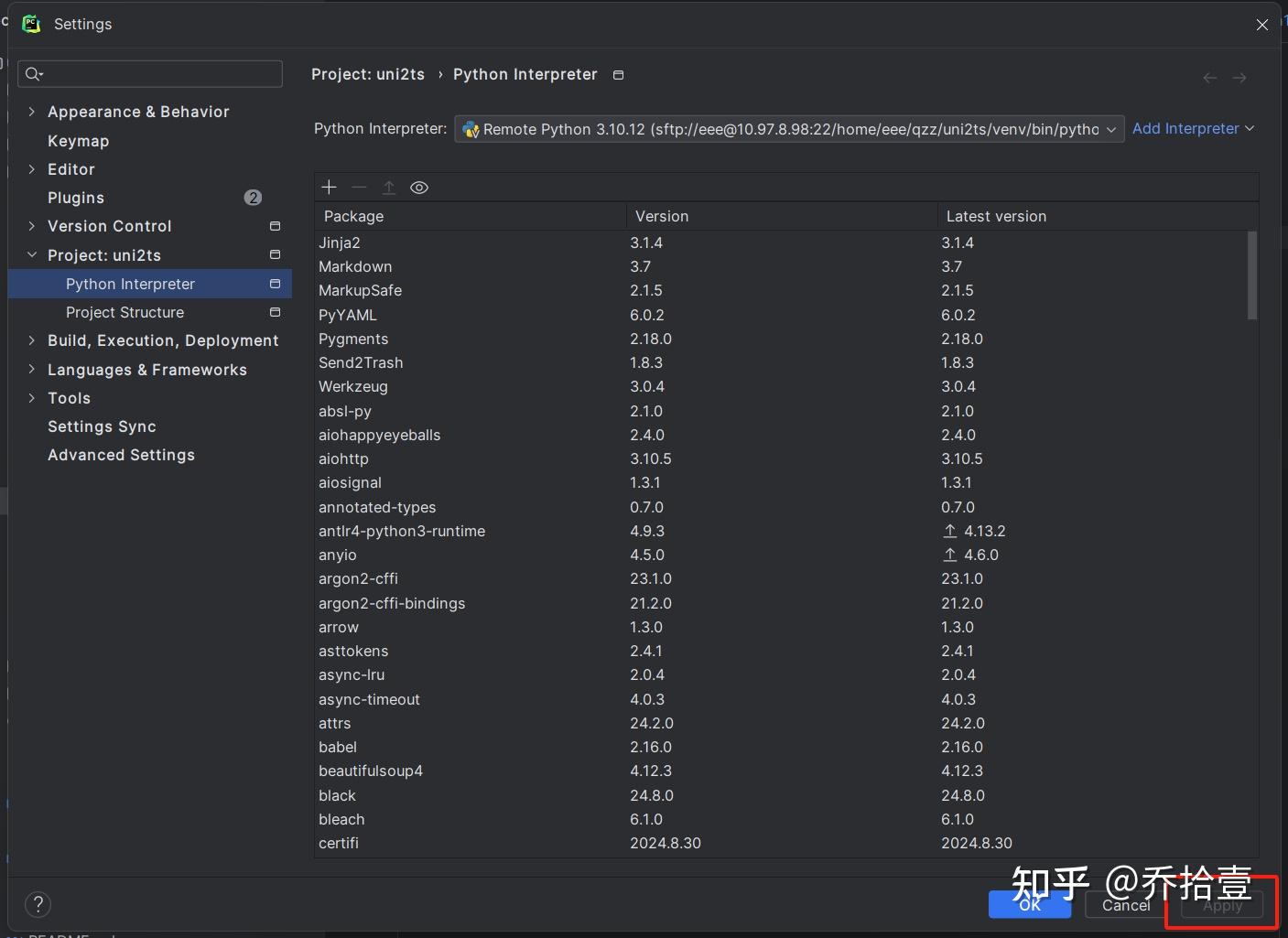Upgrade antlr4-python3-runtime to 4.13.2

click(950, 531)
